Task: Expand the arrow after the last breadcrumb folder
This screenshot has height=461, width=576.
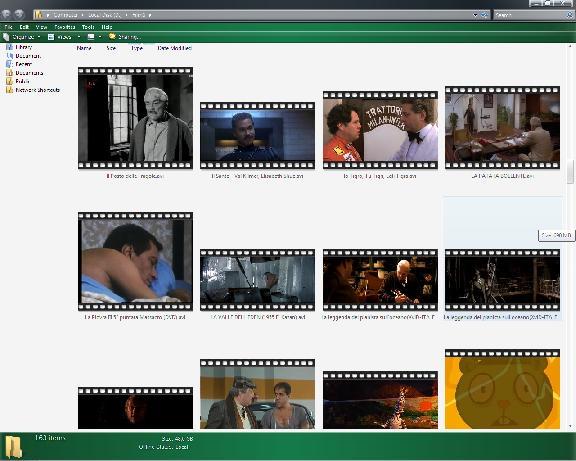Action: tap(150, 15)
